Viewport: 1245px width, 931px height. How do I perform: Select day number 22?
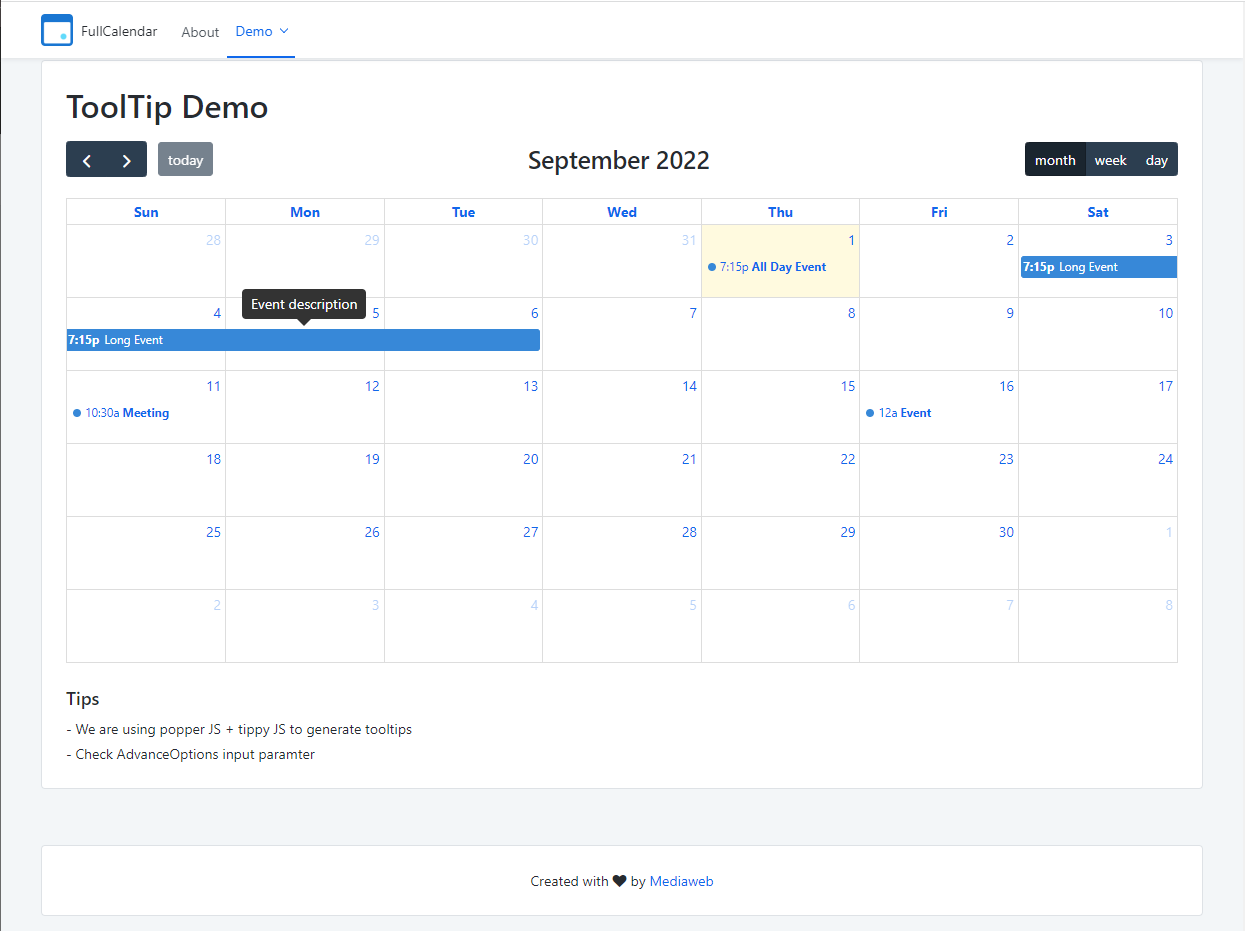coord(848,459)
